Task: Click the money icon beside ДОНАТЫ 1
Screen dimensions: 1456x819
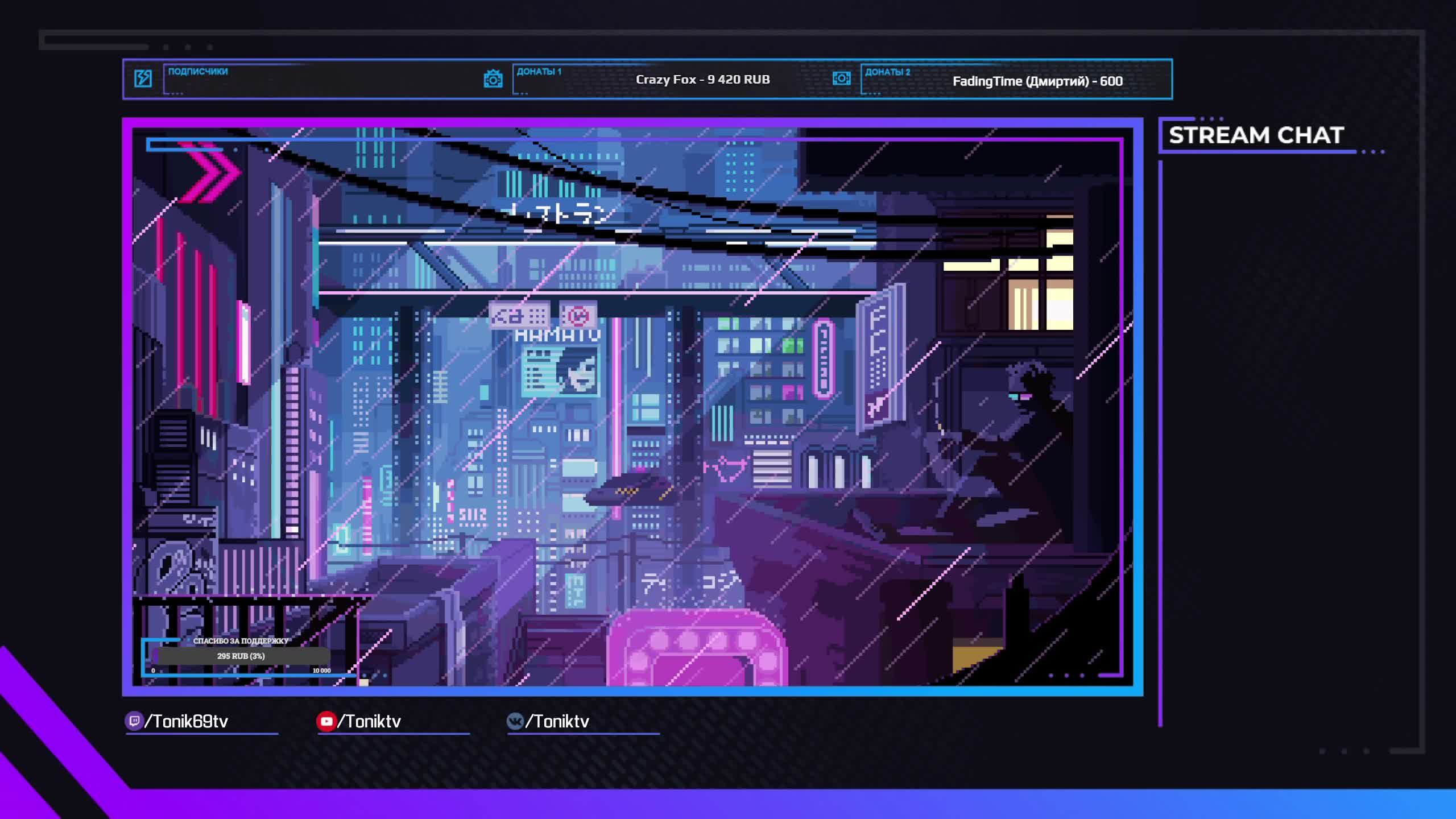Action: 493,79
